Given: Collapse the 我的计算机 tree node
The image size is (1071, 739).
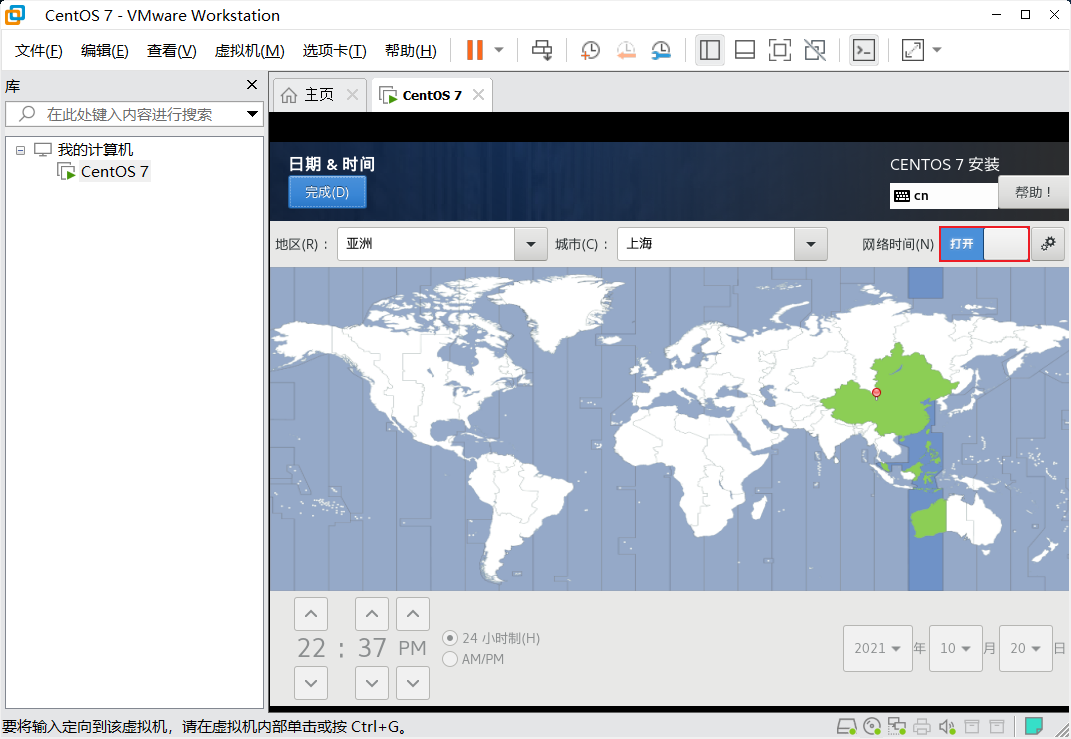Looking at the screenshot, I should pos(20,150).
